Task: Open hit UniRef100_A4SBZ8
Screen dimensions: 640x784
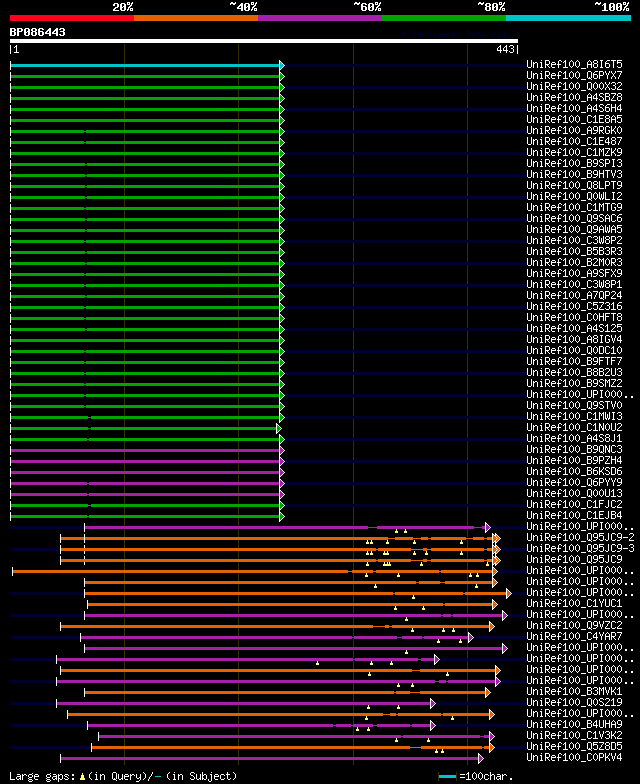Action: point(574,97)
